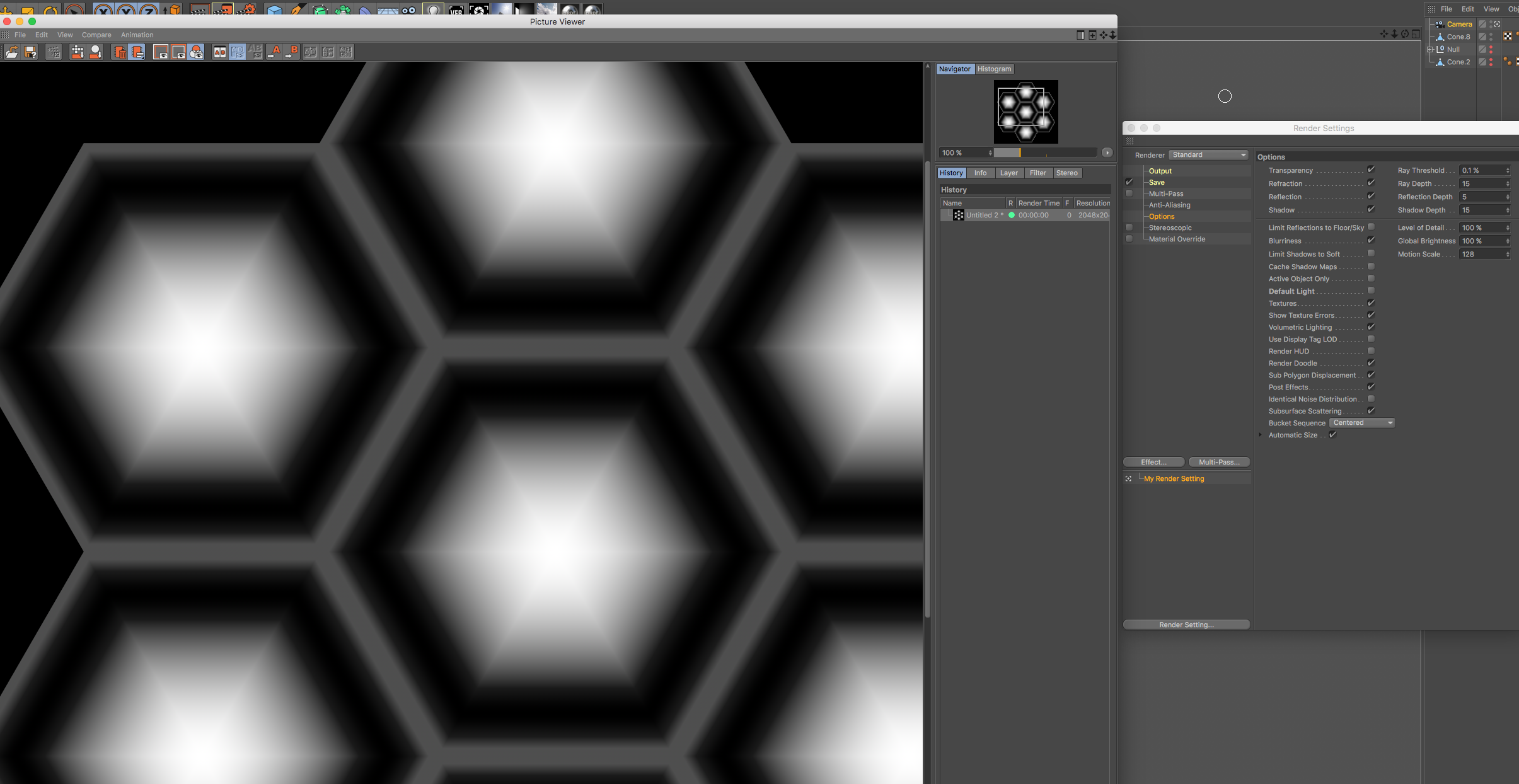Click the Ray Depth input field
This screenshot has height=784, width=1519.
[1482, 183]
